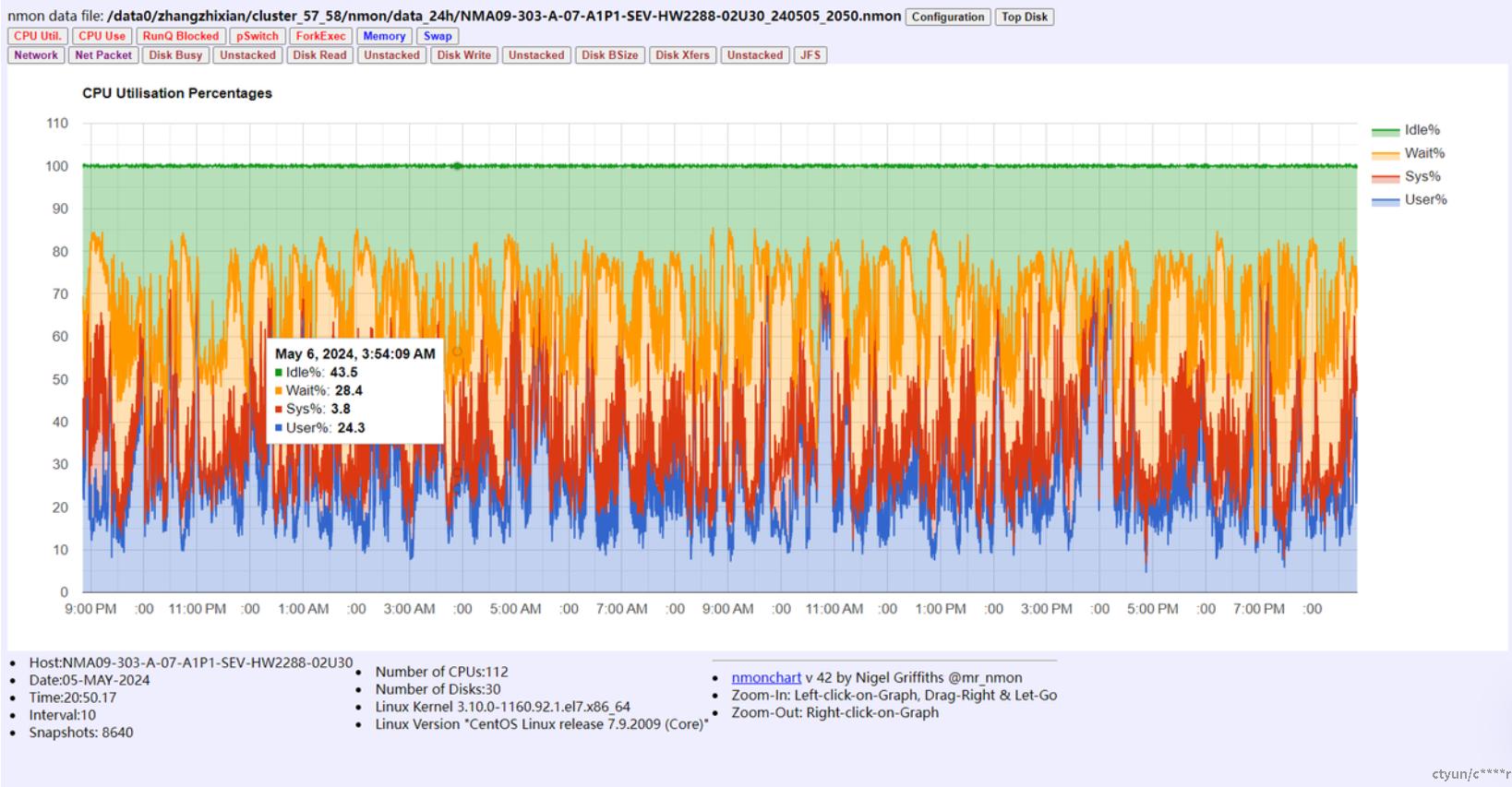The image size is (1512, 787).
Task: Open the Disk BSize chart
Action: pos(610,55)
